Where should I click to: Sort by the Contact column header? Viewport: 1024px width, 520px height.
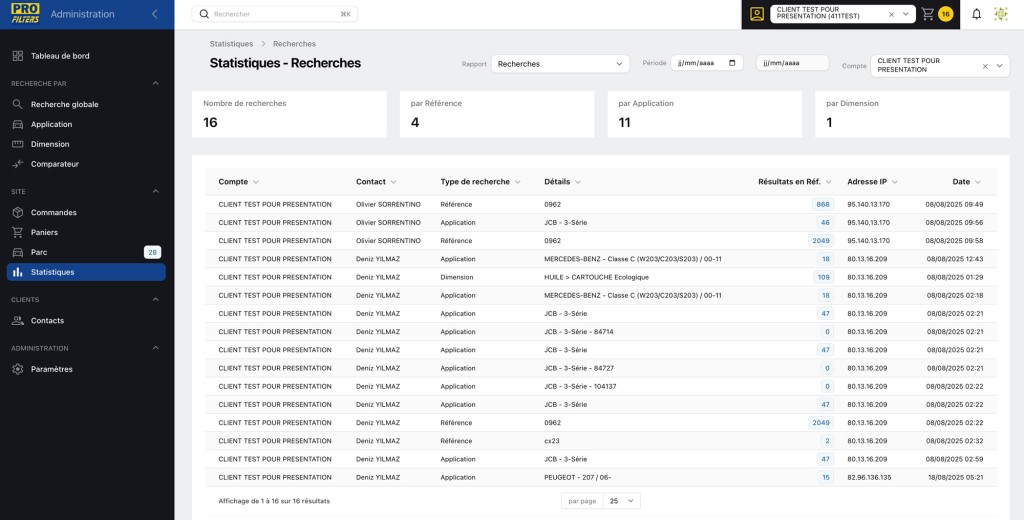(x=376, y=182)
